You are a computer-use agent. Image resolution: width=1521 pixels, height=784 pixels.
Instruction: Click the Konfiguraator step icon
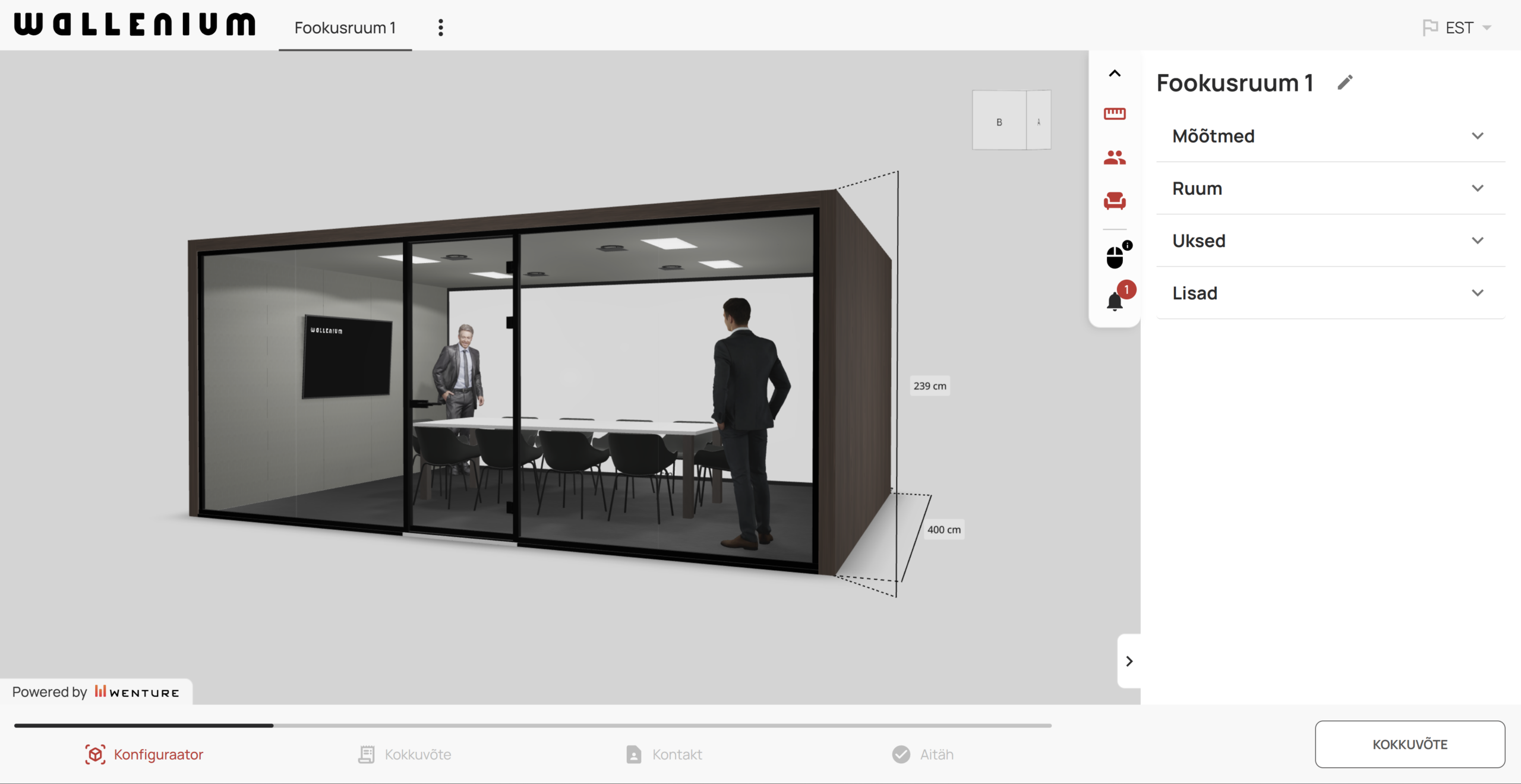(x=95, y=754)
